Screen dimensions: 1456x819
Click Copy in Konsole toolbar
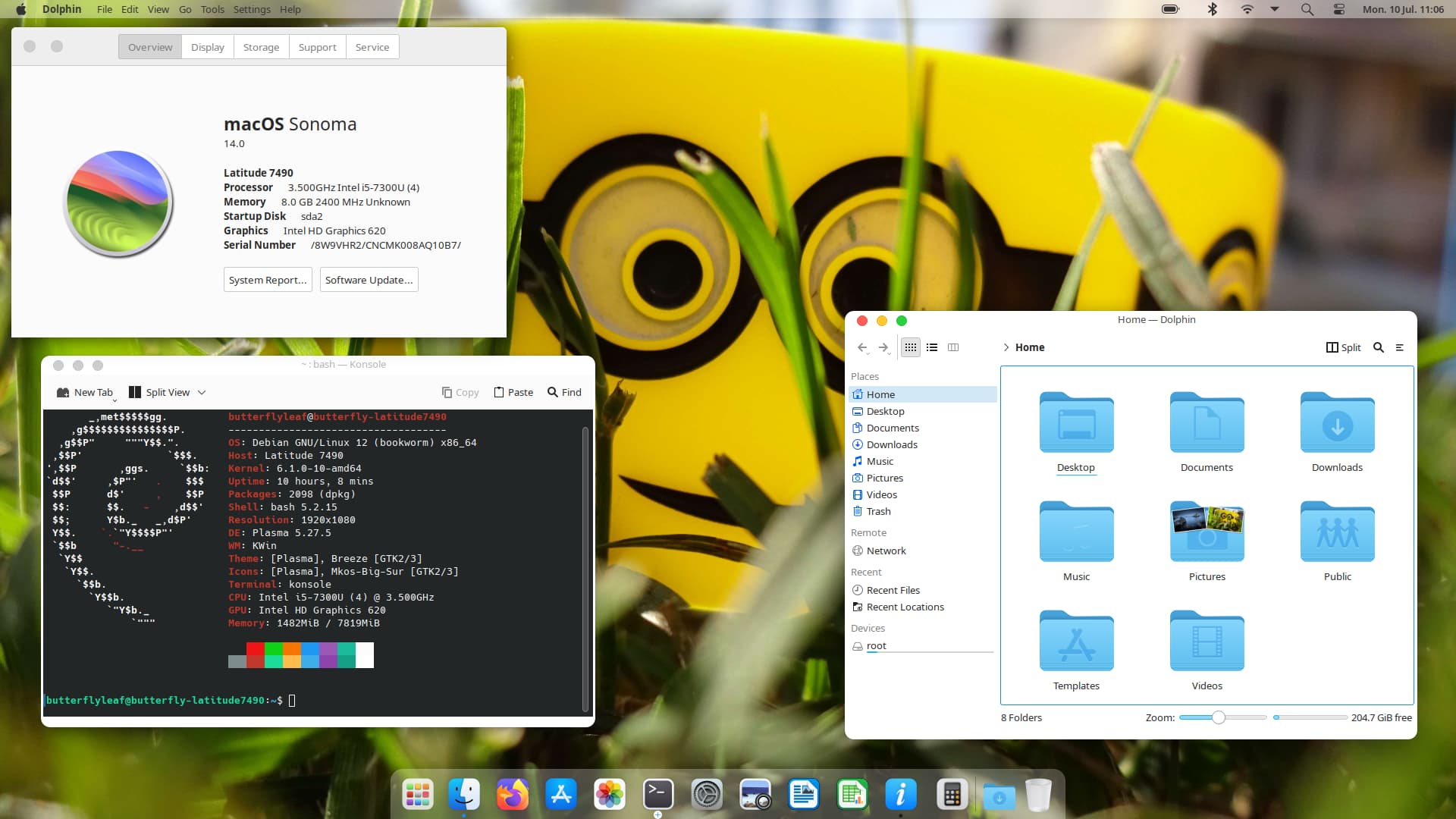pyautogui.click(x=460, y=392)
